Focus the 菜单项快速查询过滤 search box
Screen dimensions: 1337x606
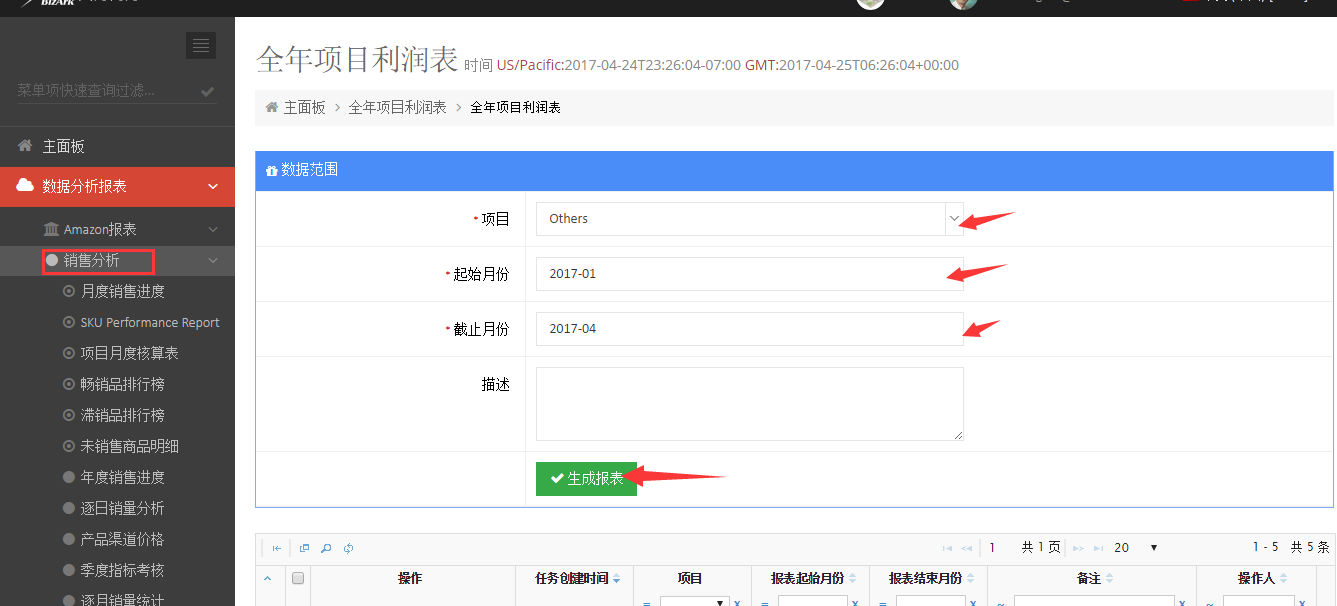(117, 90)
